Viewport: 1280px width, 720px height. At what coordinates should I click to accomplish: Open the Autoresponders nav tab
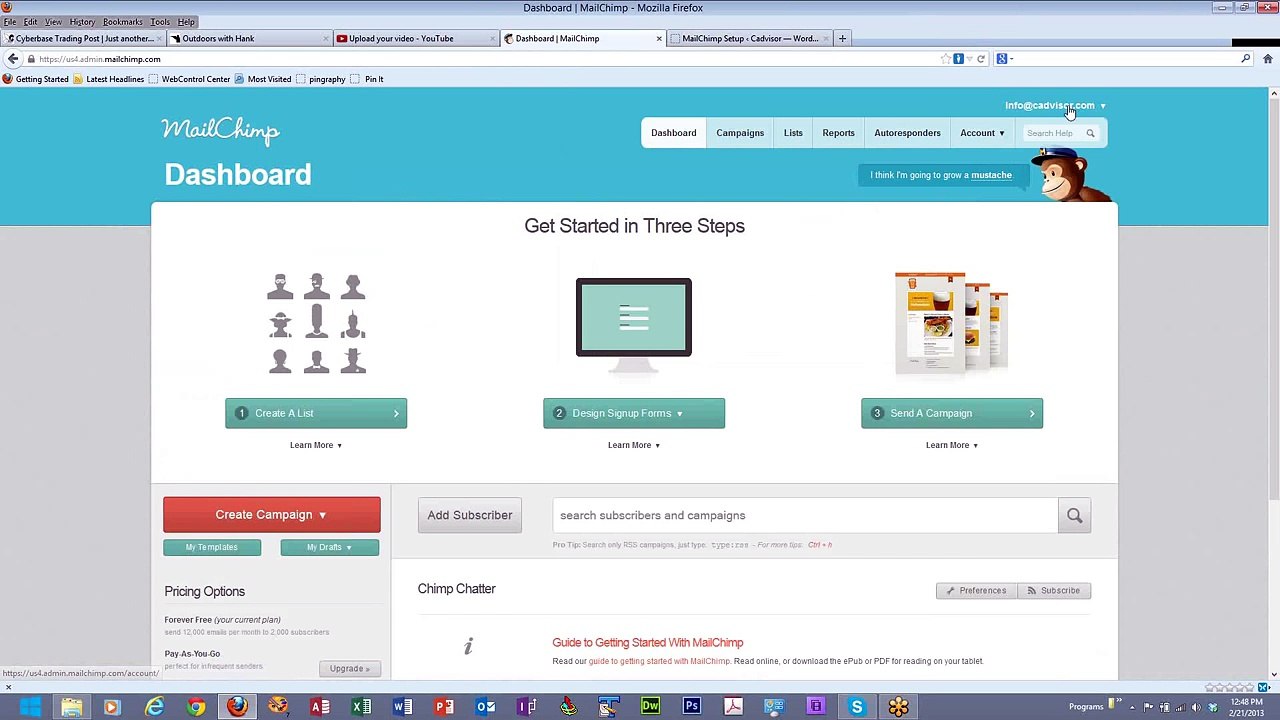907,133
